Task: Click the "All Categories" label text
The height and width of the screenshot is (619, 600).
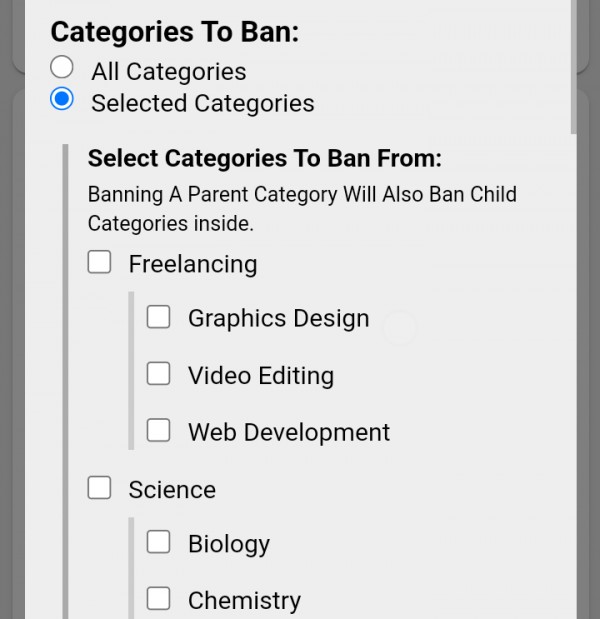Action: point(168,72)
